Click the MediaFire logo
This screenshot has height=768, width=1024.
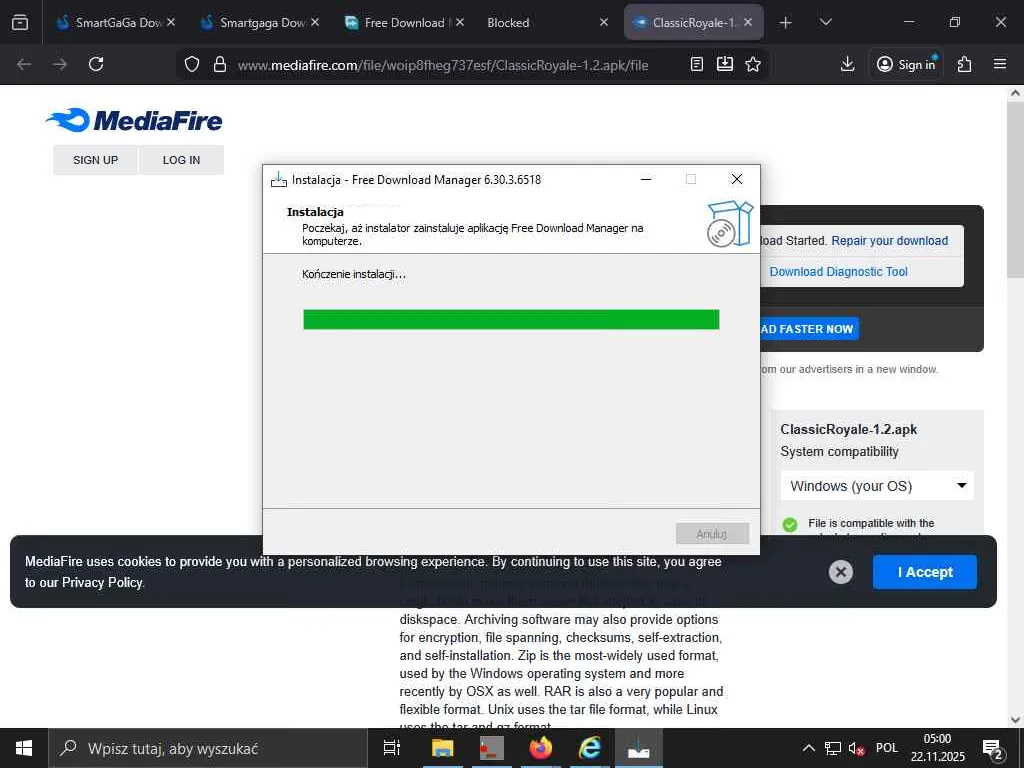coord(134,120)
